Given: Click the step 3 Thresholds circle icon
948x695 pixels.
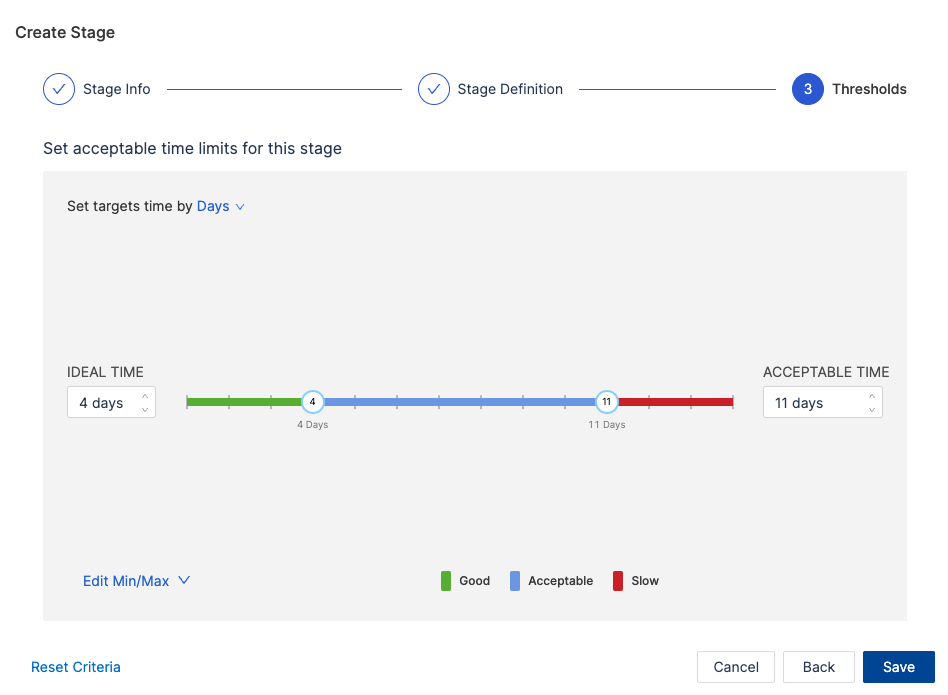Looking at the screenshot, I should (x=808, y=89).
